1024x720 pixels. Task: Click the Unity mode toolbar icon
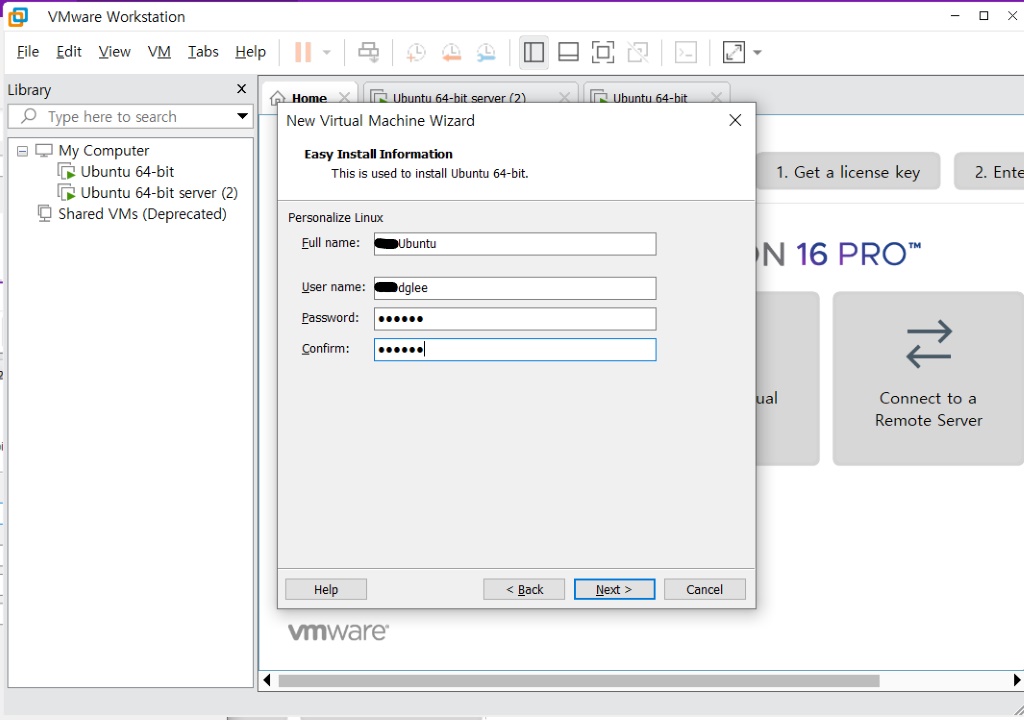coord(638,52)
